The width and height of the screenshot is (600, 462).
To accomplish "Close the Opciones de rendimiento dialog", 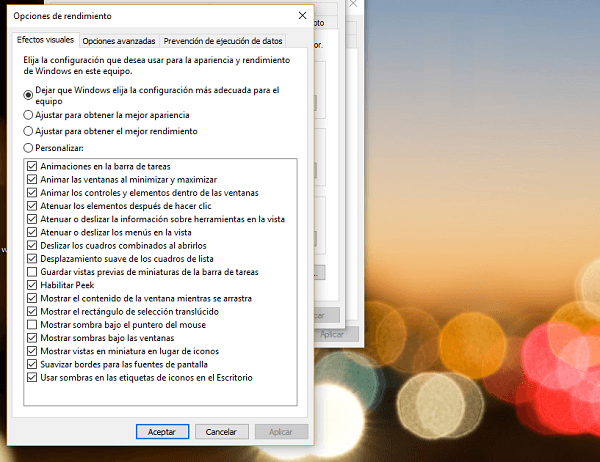I will click(x=302, y=16).
